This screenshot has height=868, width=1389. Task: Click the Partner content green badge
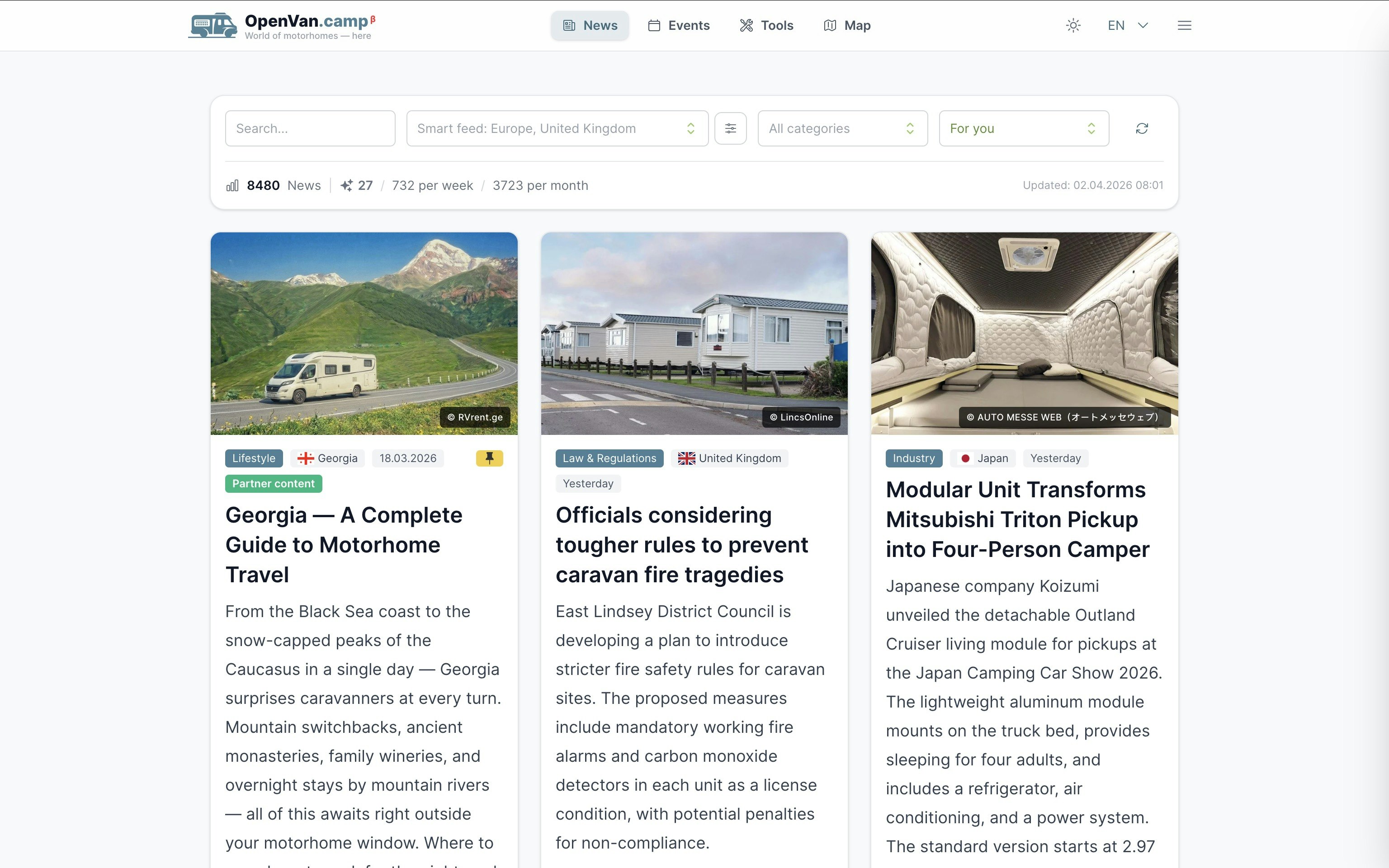273,483
